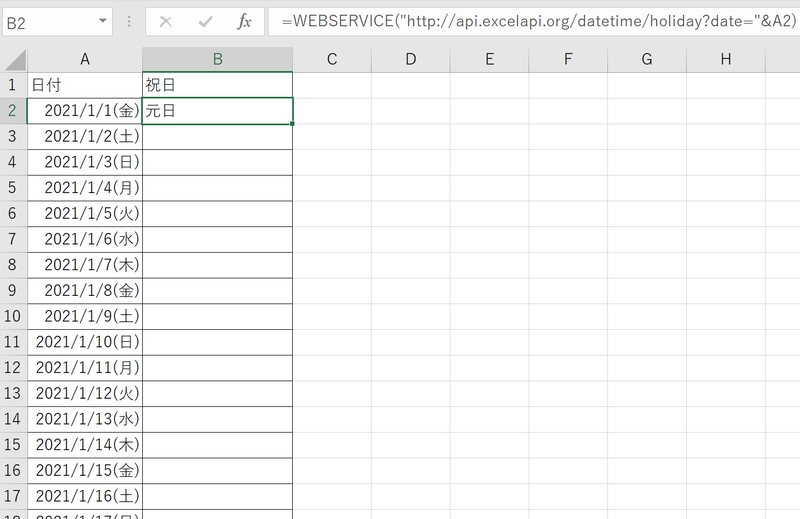This screenshot has height=519, width=800.
Task: Select row 1 header
Action: (13, 85)
